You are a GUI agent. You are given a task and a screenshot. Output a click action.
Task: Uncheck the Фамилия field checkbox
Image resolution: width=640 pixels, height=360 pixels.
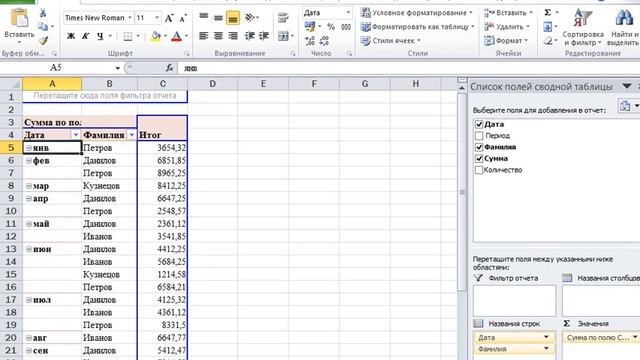click(x=479, y=147)
